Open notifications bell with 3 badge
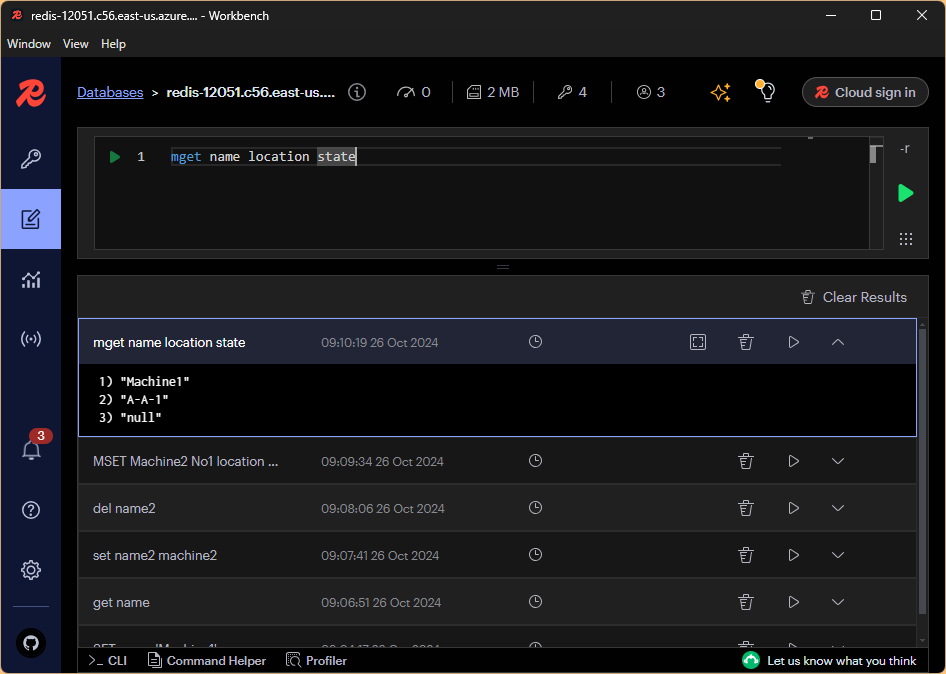 (32, 449)
